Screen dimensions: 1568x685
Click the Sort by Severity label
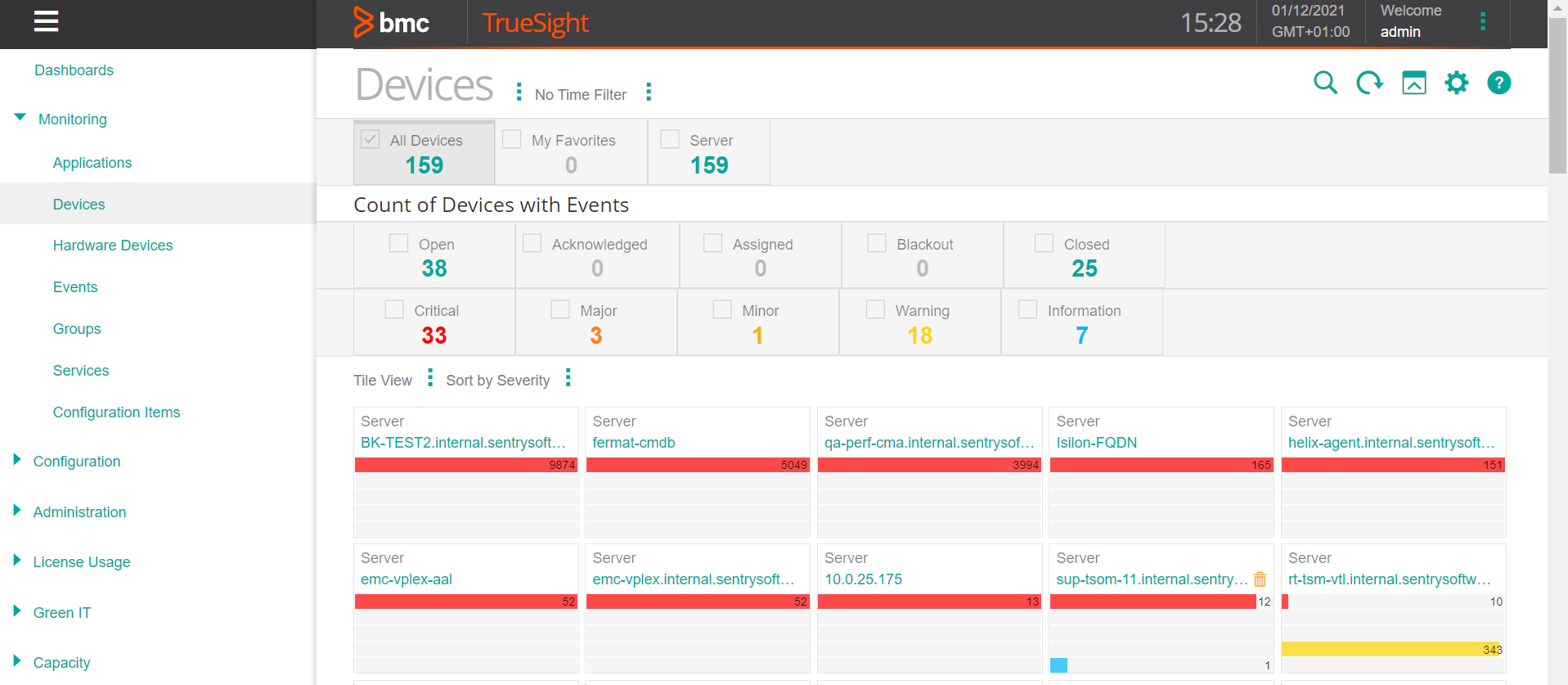(497, 381)
